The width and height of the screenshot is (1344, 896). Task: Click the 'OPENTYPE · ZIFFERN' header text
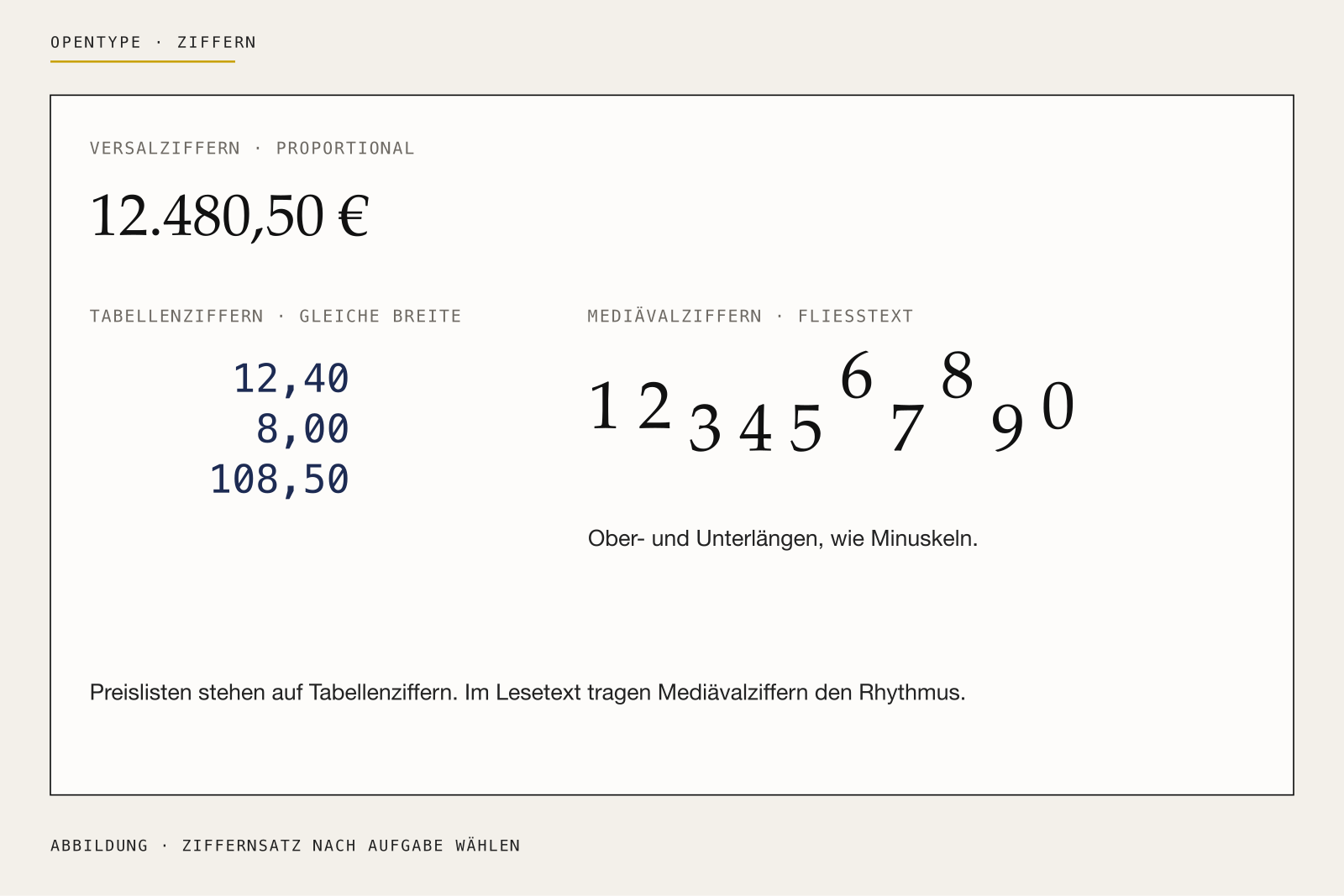tap(153, 42)
